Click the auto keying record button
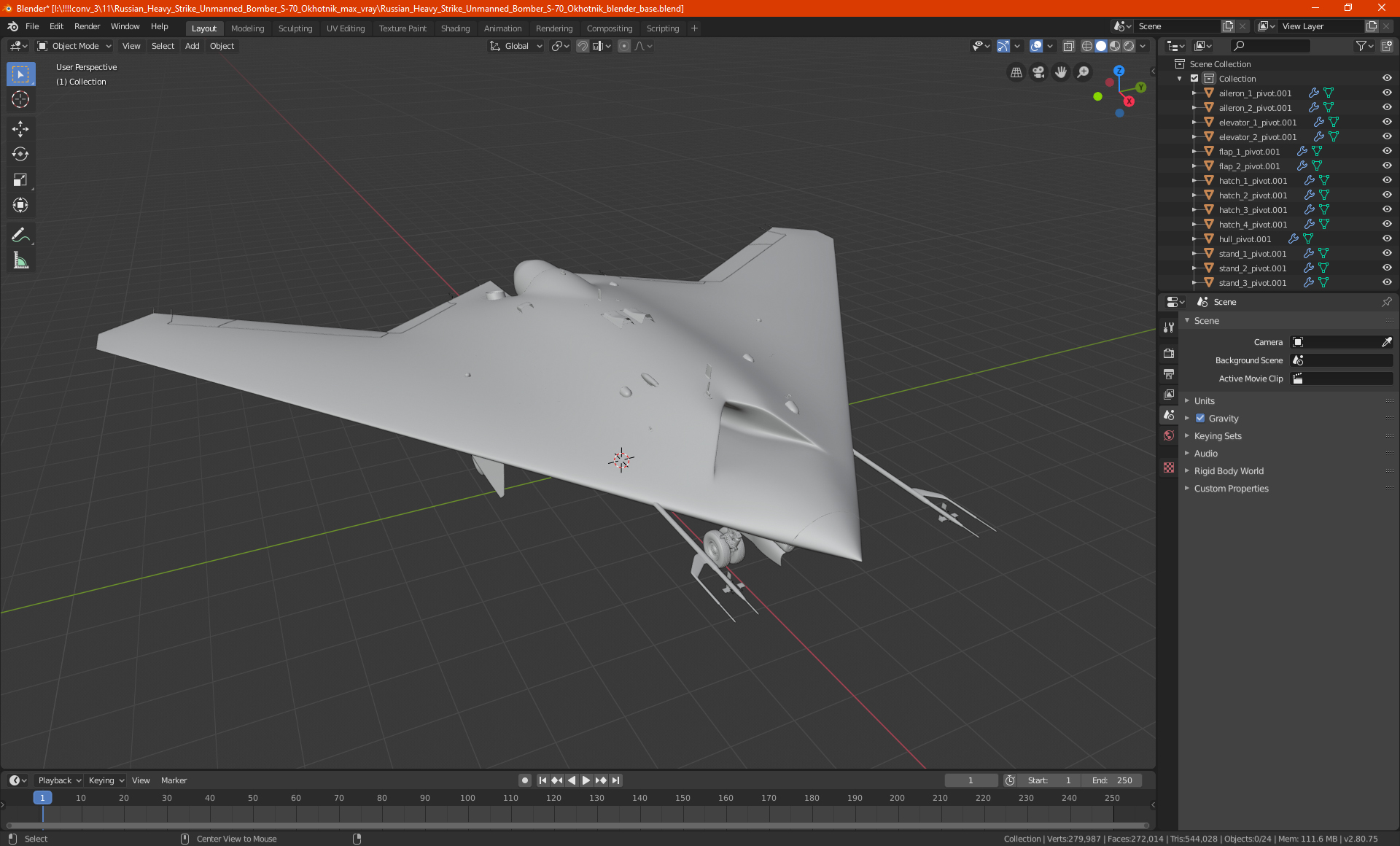 [524, 780]
